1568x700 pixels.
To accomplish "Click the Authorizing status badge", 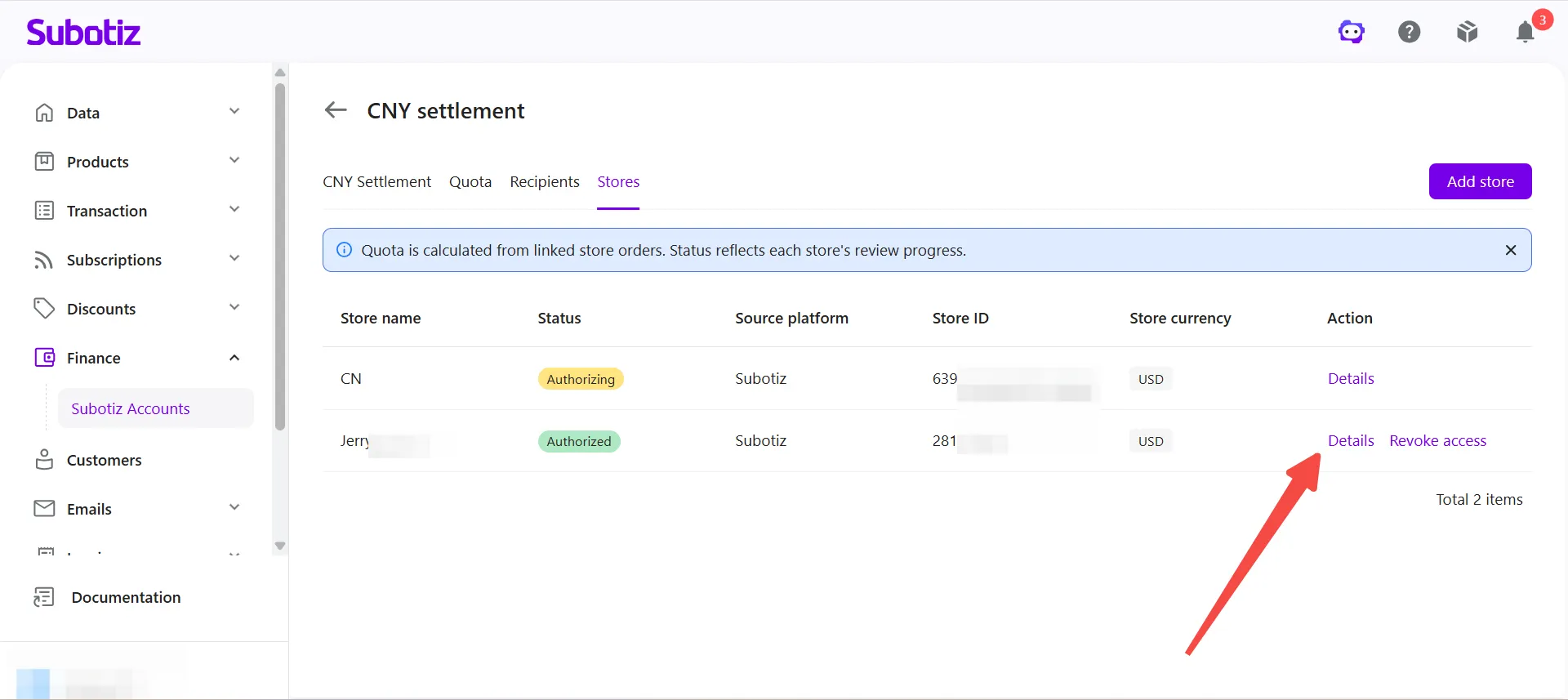I will pyautogui.click(x=581, y=379).
